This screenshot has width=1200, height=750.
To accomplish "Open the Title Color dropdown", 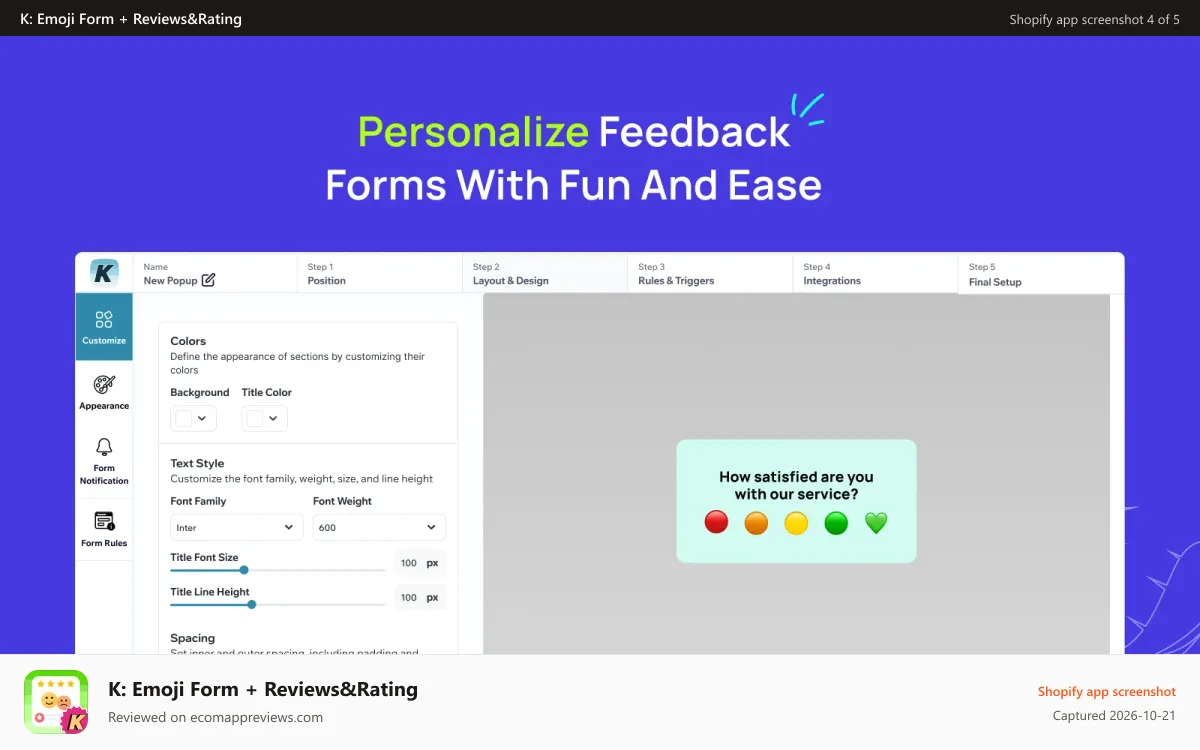I will coord(264,418).
